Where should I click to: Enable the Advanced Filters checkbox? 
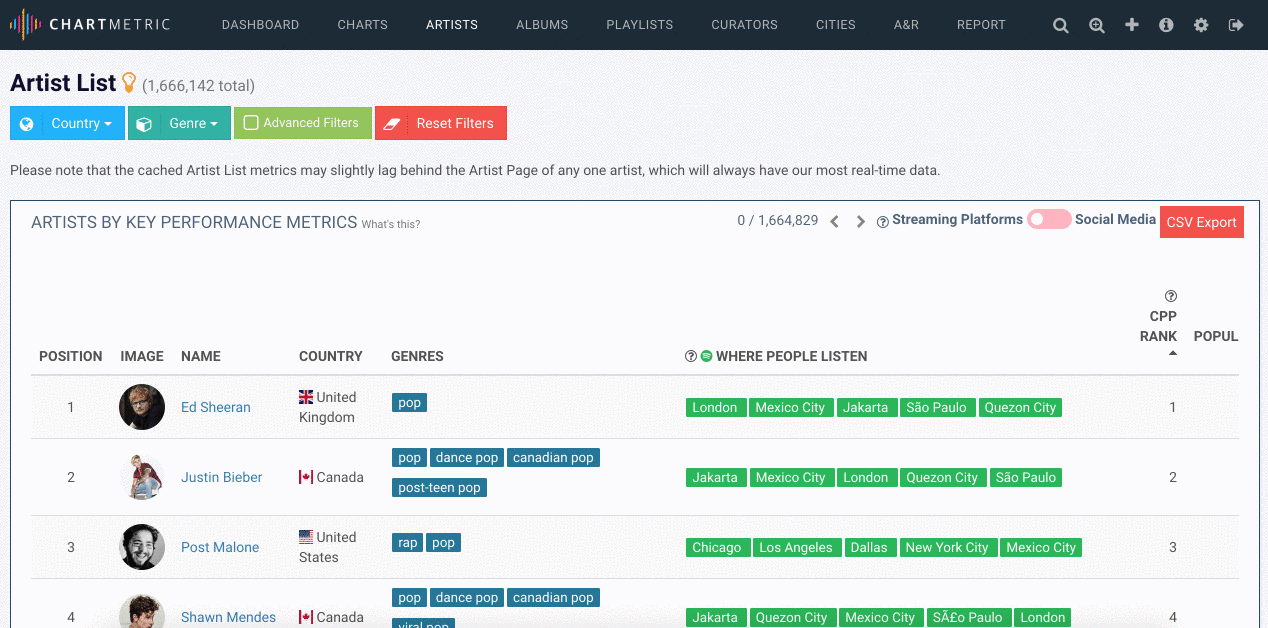(x=252, y=123)
